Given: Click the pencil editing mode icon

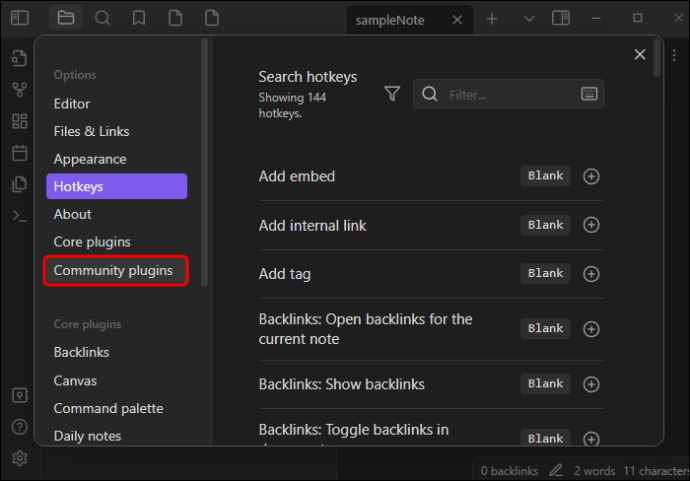Looking at the screenshot, I should pos(556,470).
